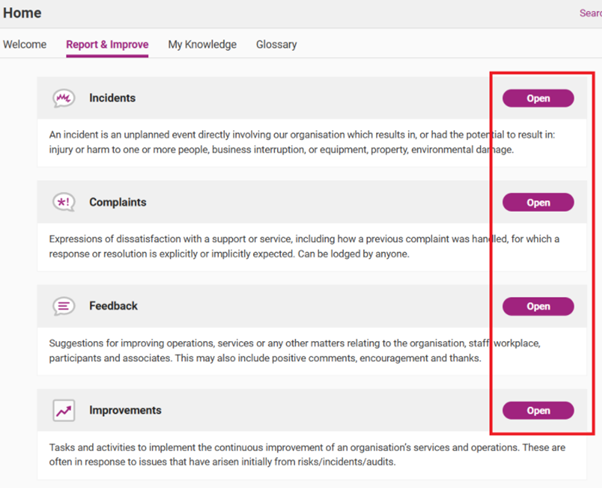Click the Improvements heading label
Screen dimensions: 602x488
click(125, 410)
